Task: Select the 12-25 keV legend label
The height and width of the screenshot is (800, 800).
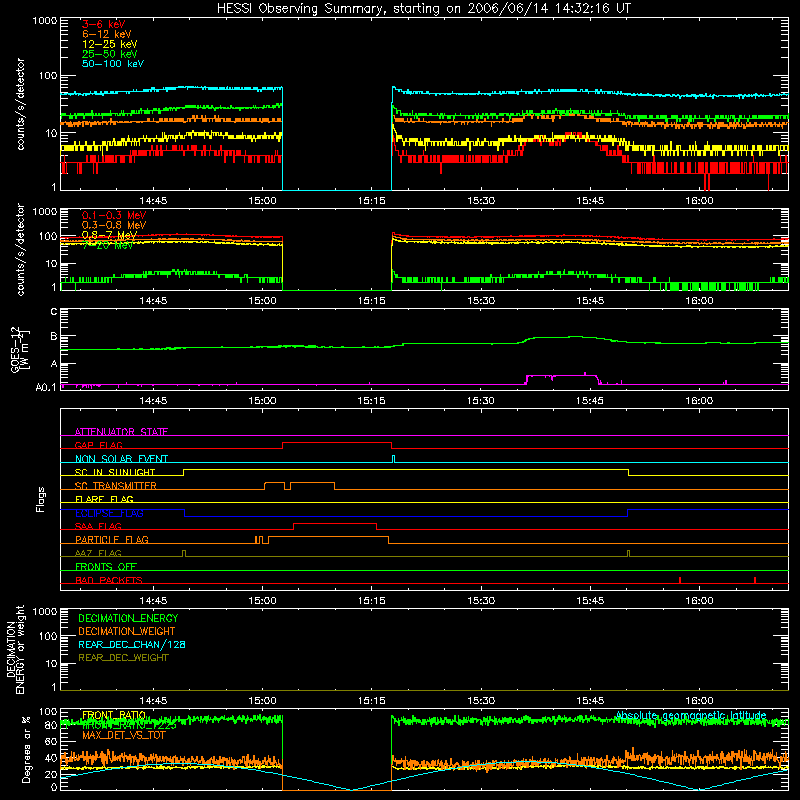Action: pyautogui.click(x=110, y=44)
